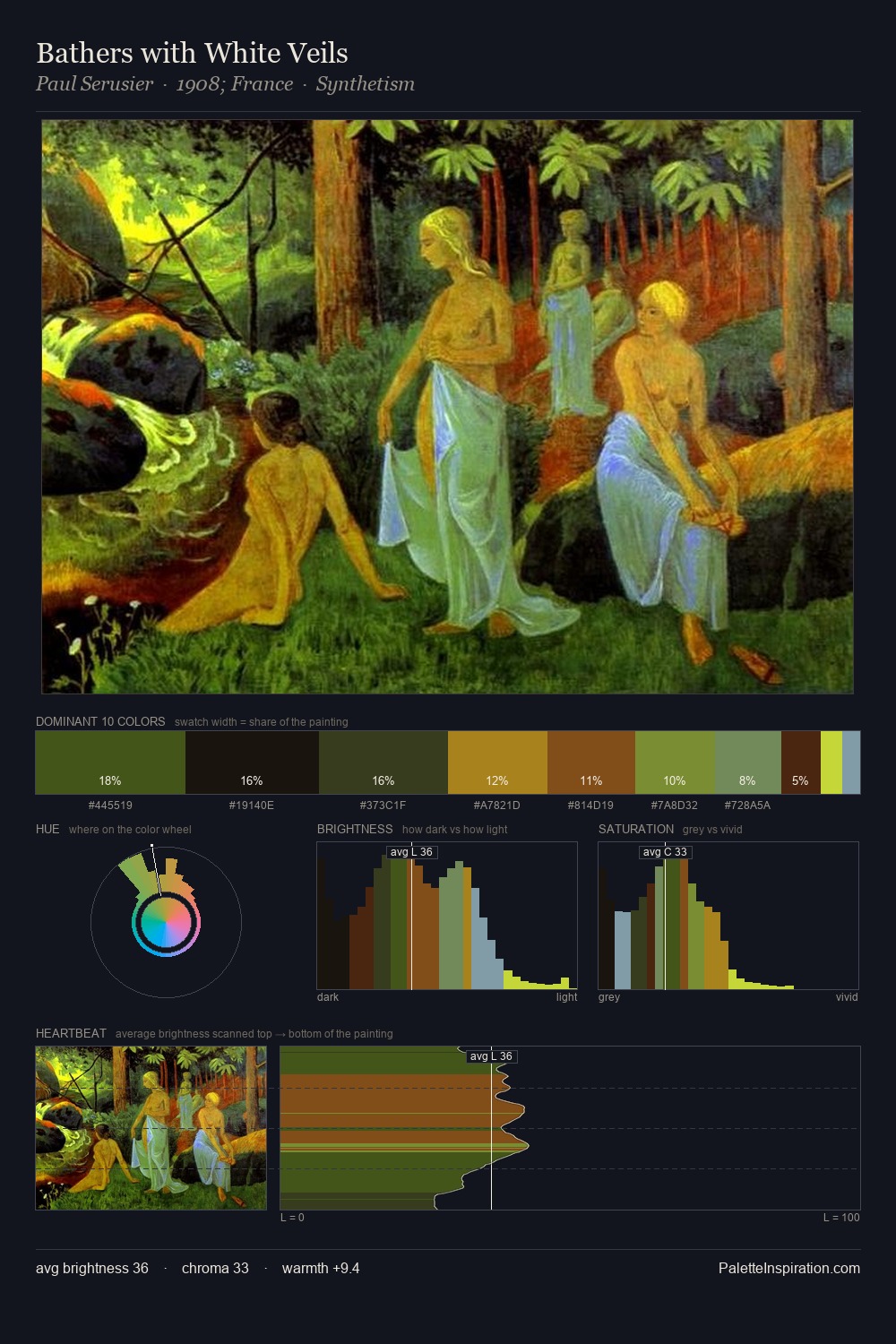Click the artist name 'Paul Serusier'
The image size is (896, 1344).
tap(94, 84)
